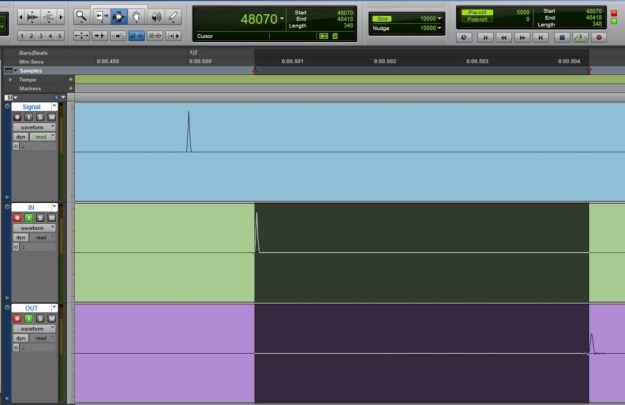Toggle Post-roll in transport
This screenshot has width=625, height=405.
(x=477, y=19)
